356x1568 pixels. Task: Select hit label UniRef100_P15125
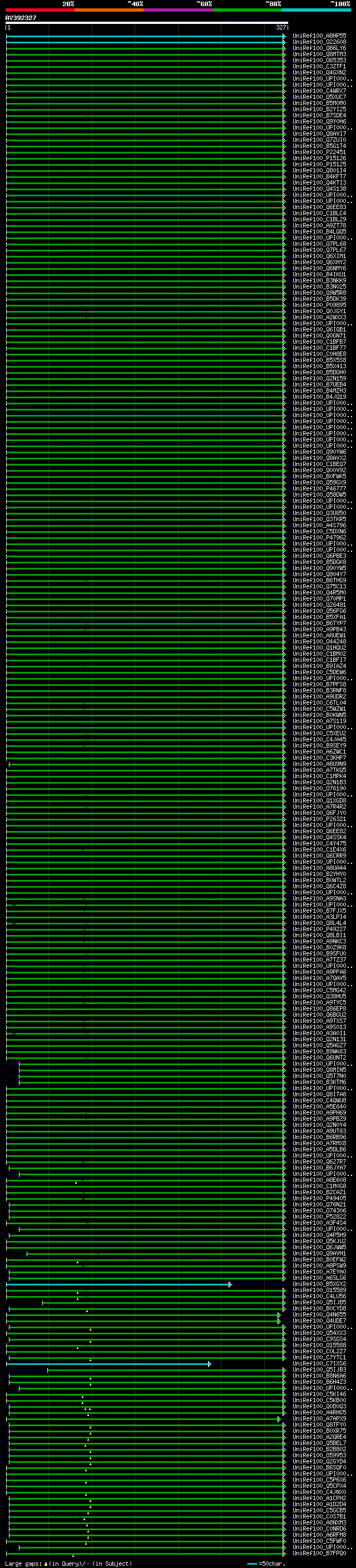319,164
